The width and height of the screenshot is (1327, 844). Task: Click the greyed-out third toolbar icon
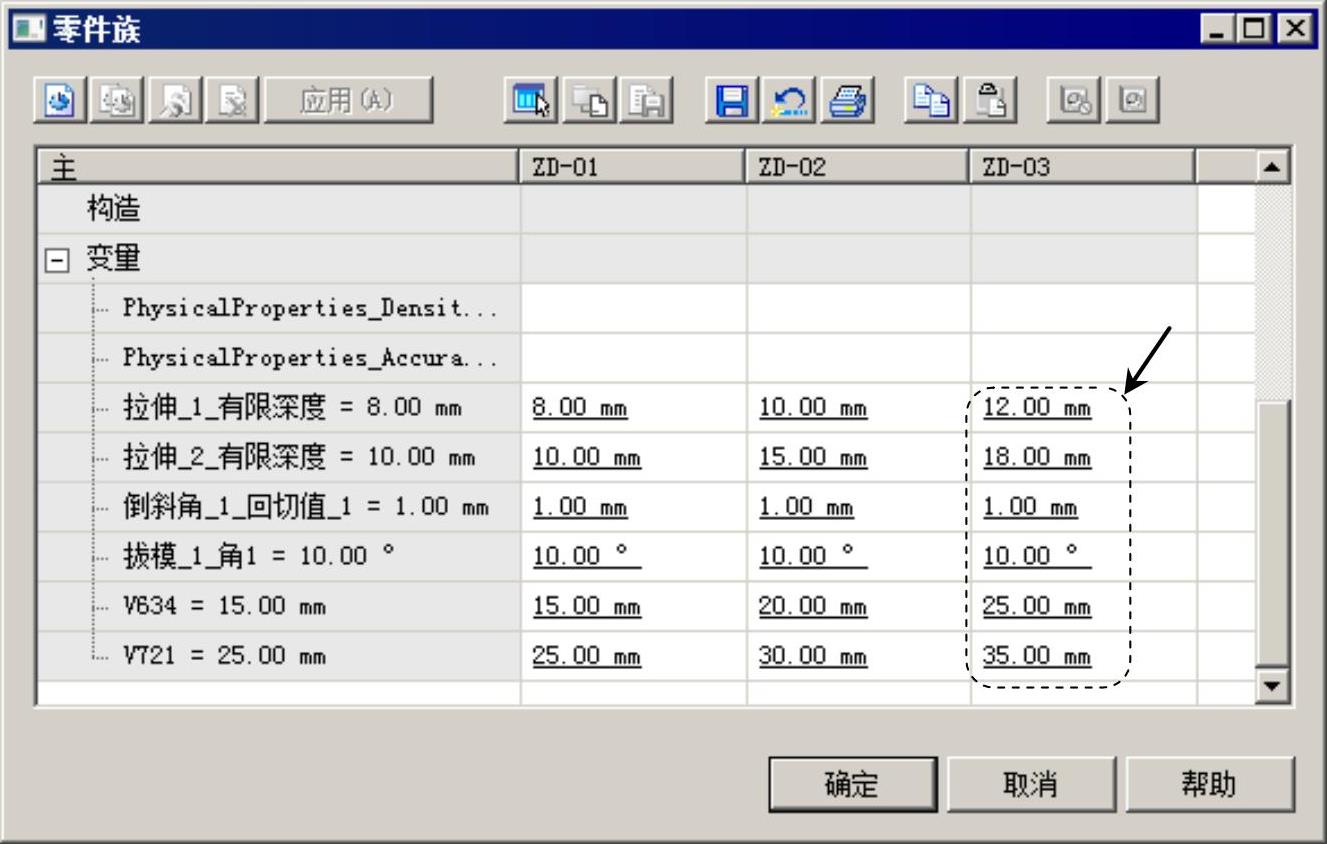click(x=176, y=101)
